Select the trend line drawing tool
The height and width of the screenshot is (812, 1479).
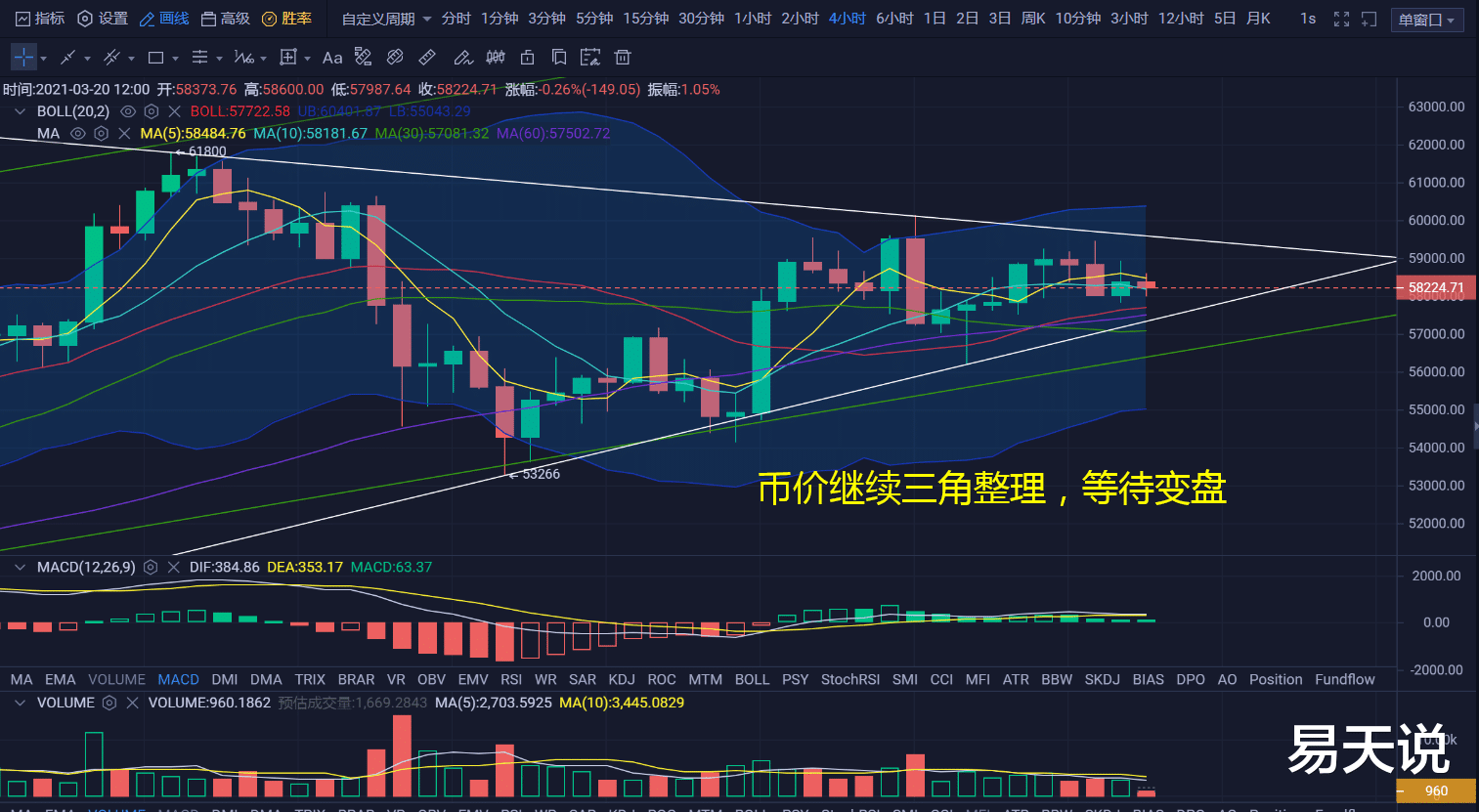[67, 58]
